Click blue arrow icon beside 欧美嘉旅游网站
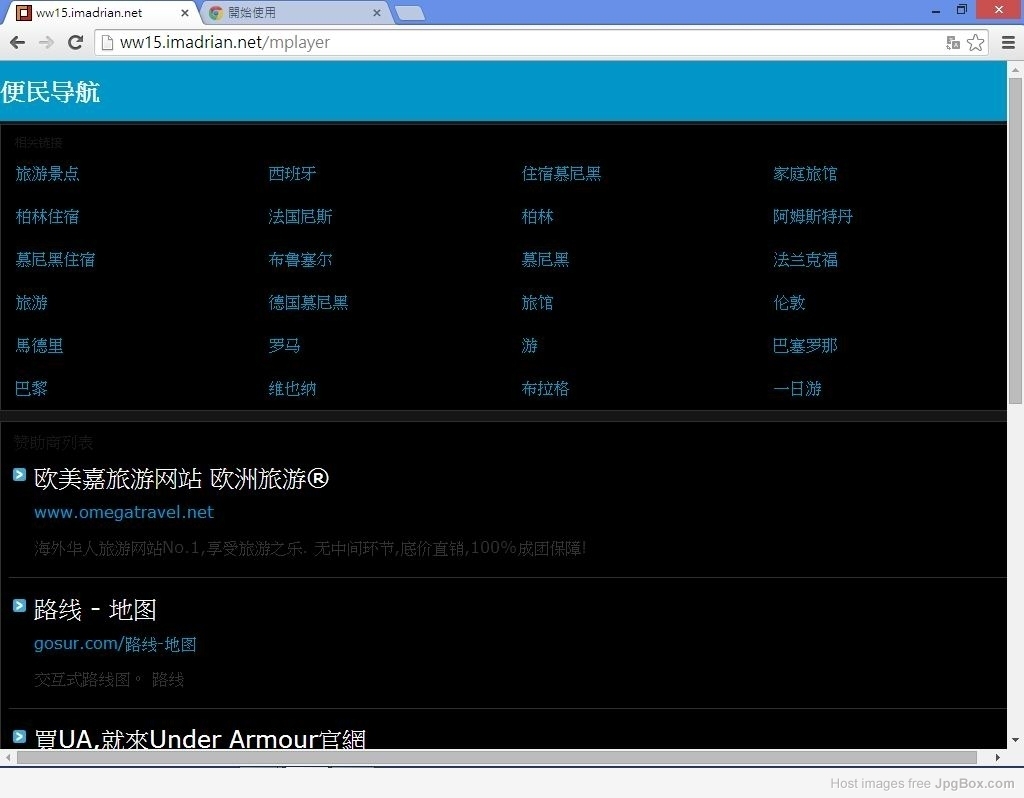This screenshot has height=798, width=1024. point(19,474)
